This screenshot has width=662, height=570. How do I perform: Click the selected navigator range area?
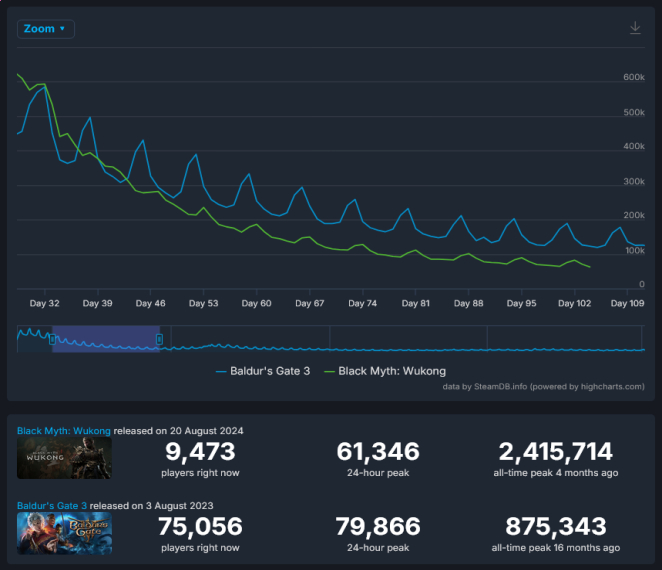click(106, 339)
